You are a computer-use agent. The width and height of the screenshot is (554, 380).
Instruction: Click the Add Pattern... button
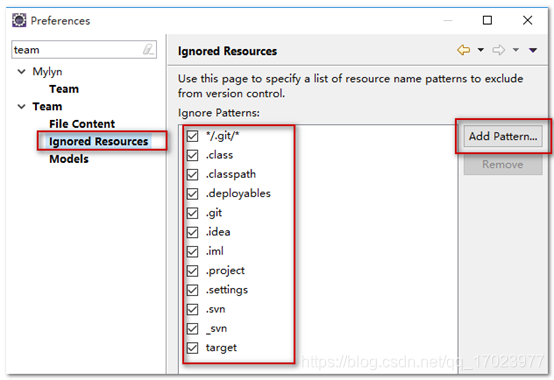(x=503, y=136)
